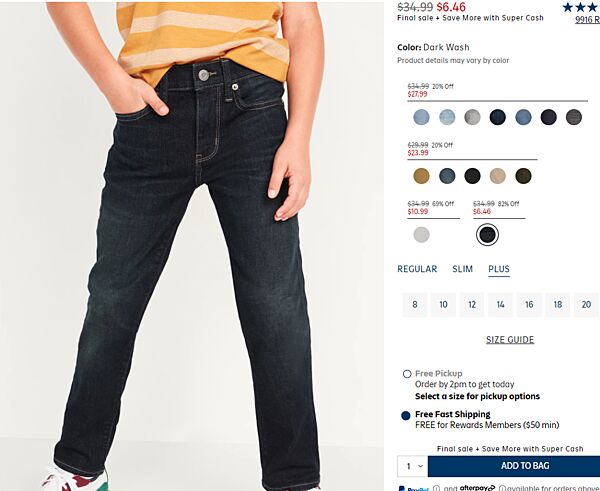This screenshot has width=600, height=491.
Task: Select the circled dark wash $6.46 swatch
Action: 487,235
